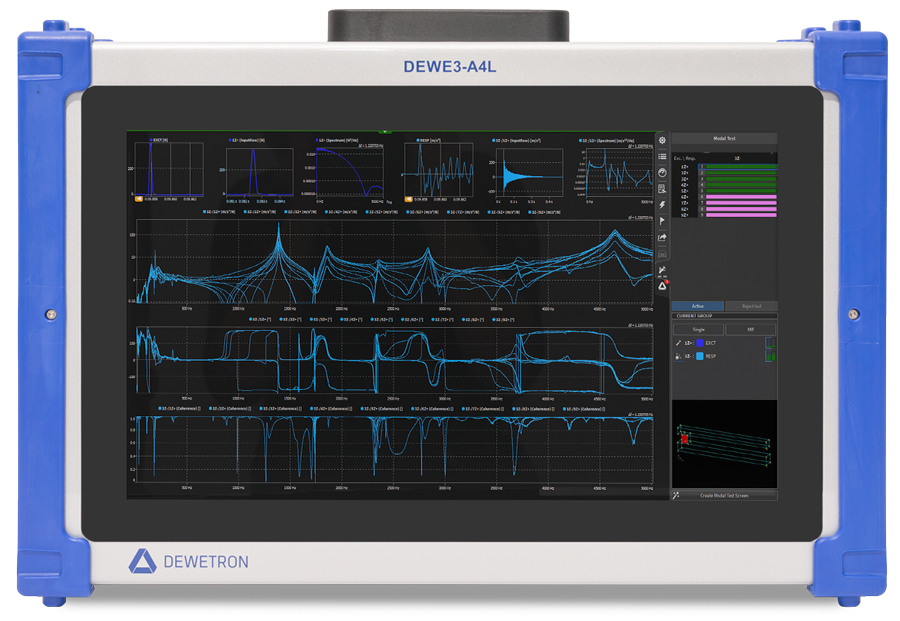
Task: Select the flag marker icon in the sidebar
Action: click(x=662, y=221)
